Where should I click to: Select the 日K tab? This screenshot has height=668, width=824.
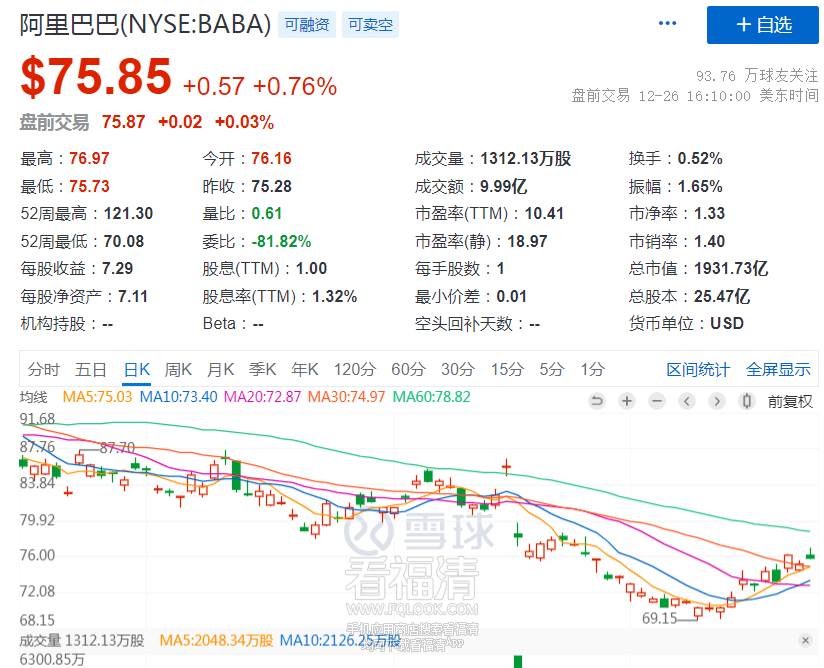137,369
